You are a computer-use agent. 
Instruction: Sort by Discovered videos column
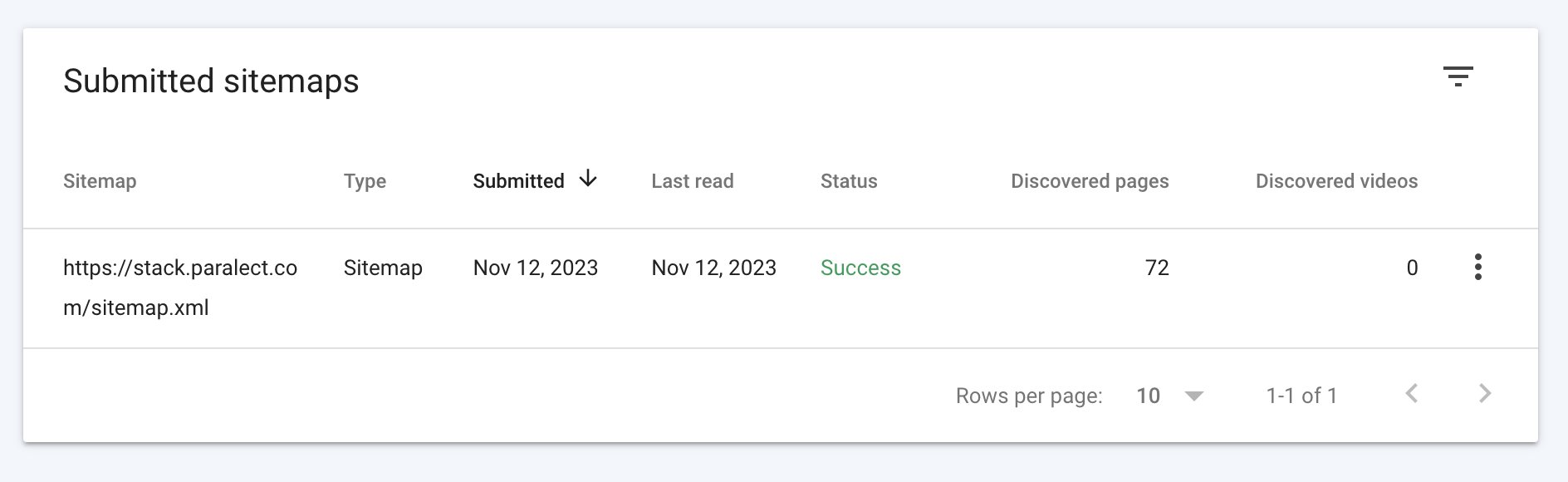(x=1335, y=181)
